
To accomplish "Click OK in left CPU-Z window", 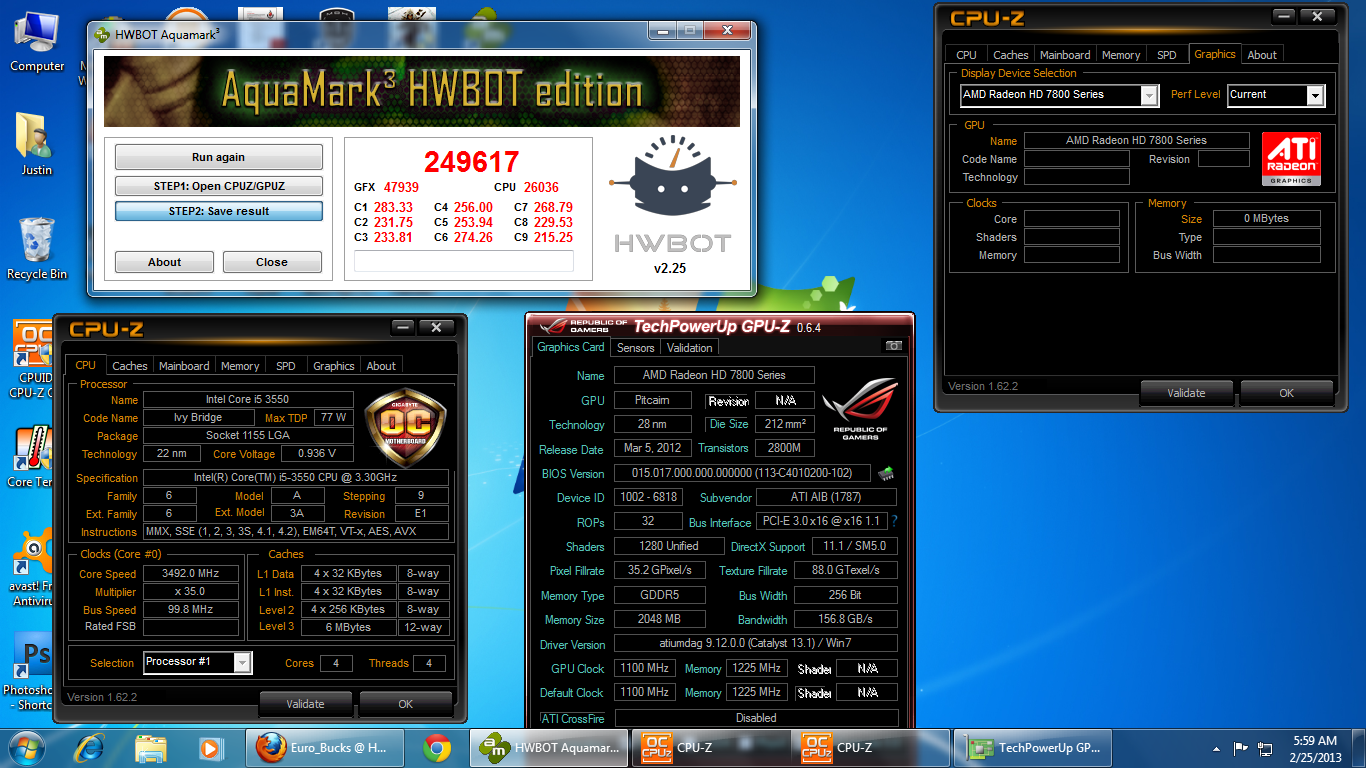I will 405,704.
